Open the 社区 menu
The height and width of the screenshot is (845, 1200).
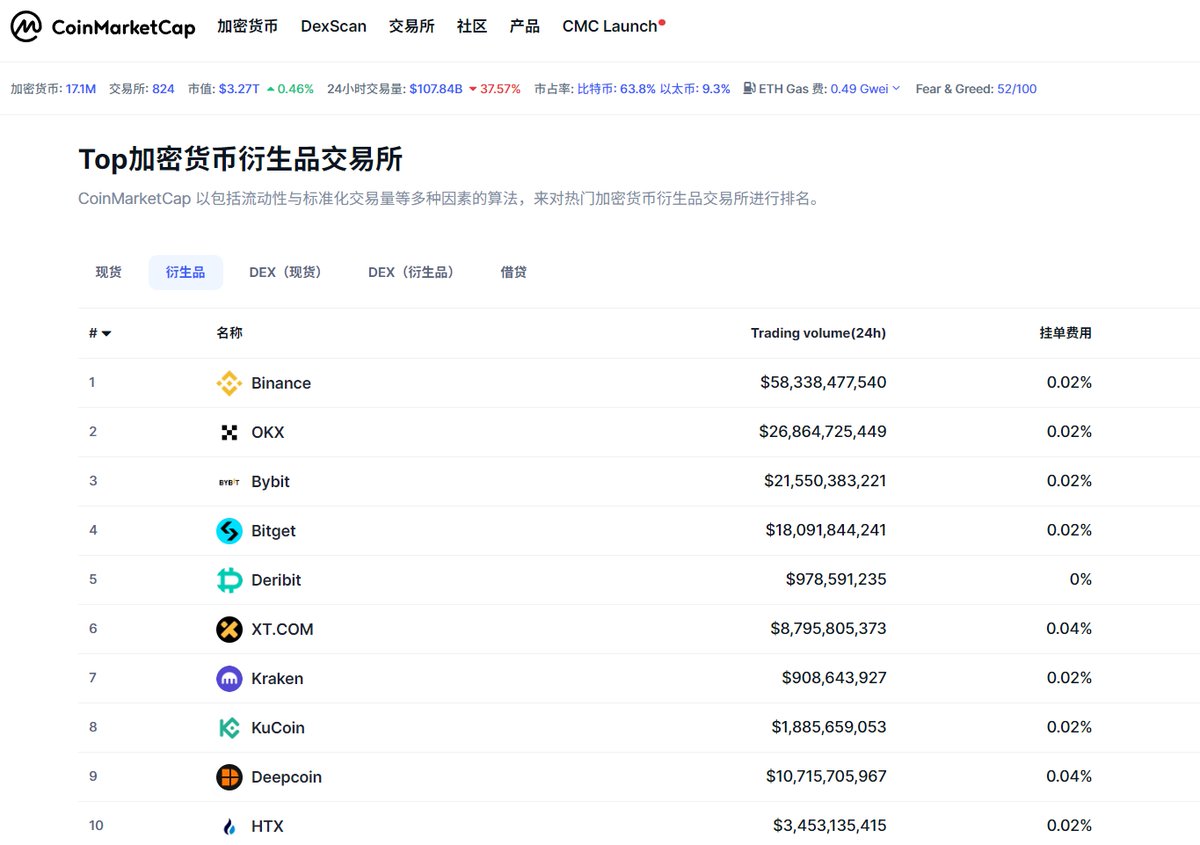(471, 27)
